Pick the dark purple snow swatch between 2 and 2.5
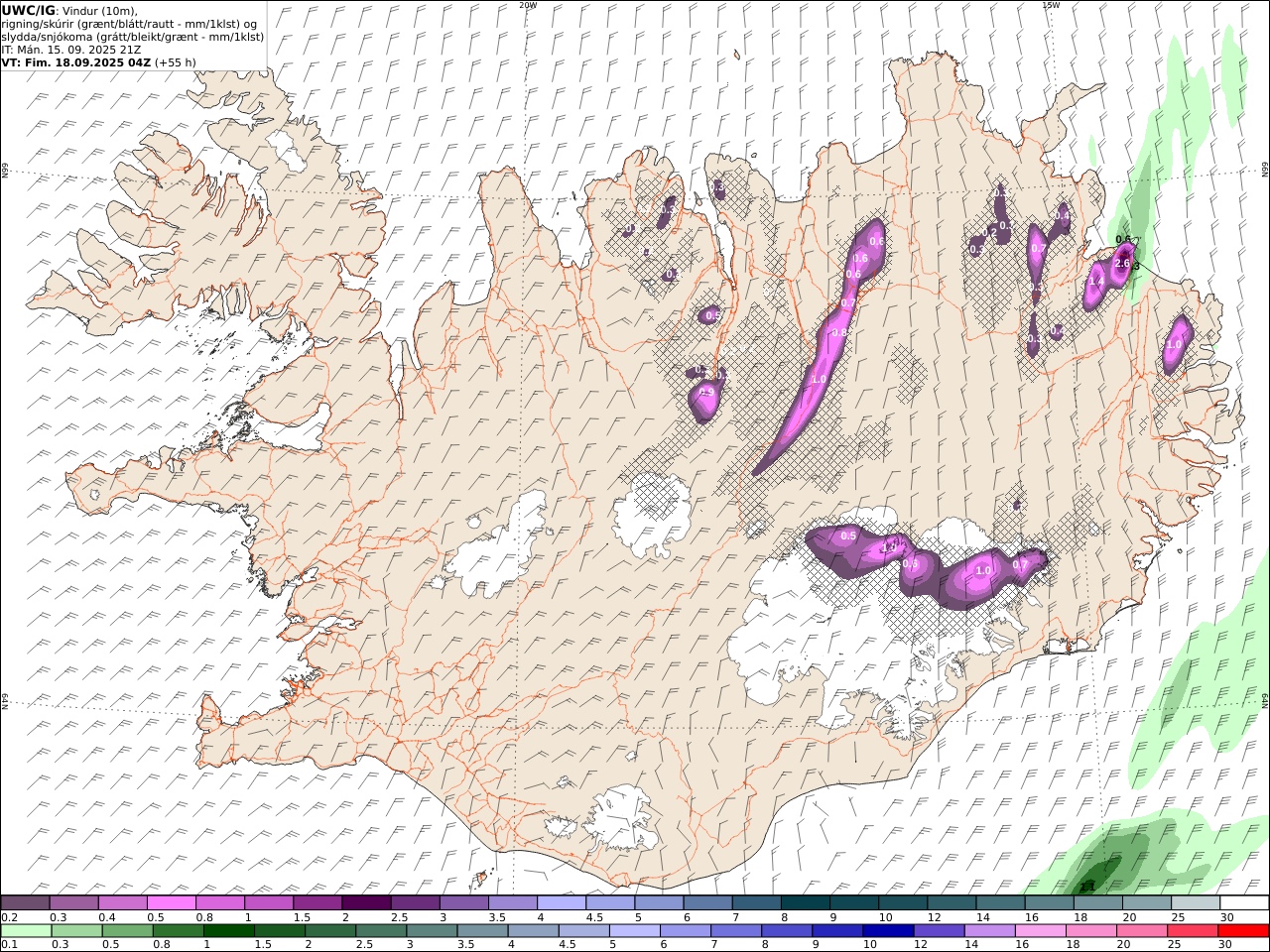The image size is (1270, 952). [366, 903]
